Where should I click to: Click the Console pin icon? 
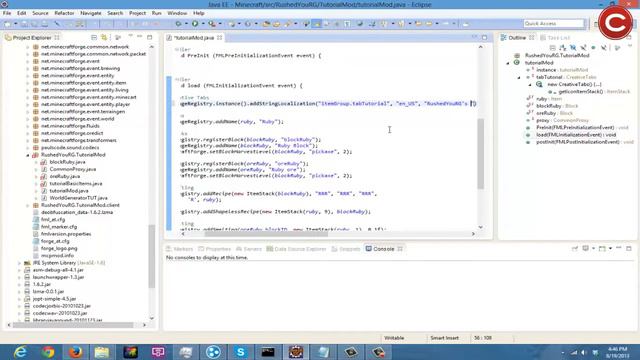575,249
